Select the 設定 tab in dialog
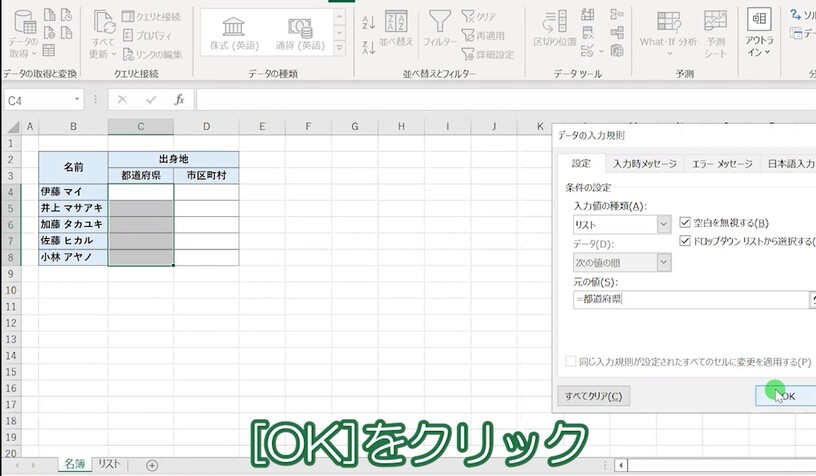Screen dimensions: 816x476 click(581, 163)
